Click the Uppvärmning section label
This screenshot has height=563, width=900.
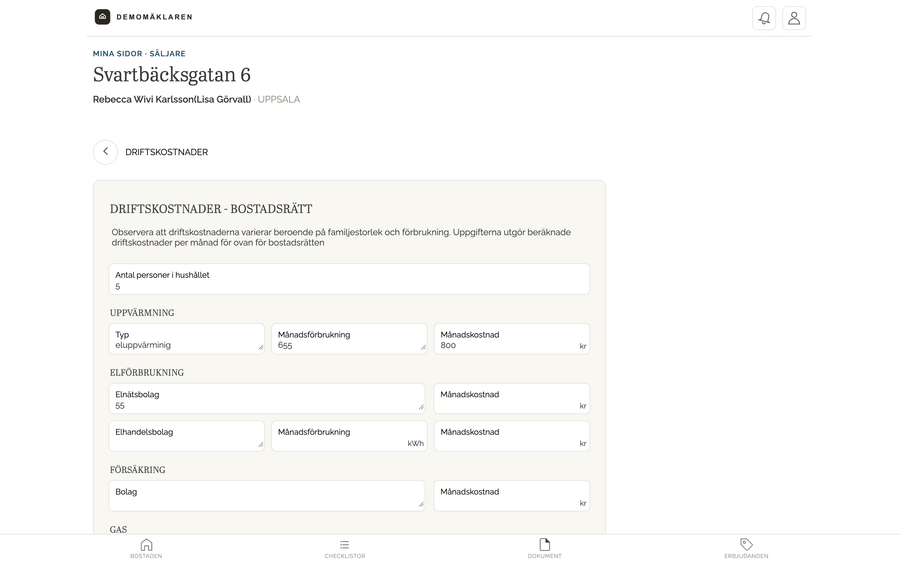pyautogui.click(x=142, y=313)
